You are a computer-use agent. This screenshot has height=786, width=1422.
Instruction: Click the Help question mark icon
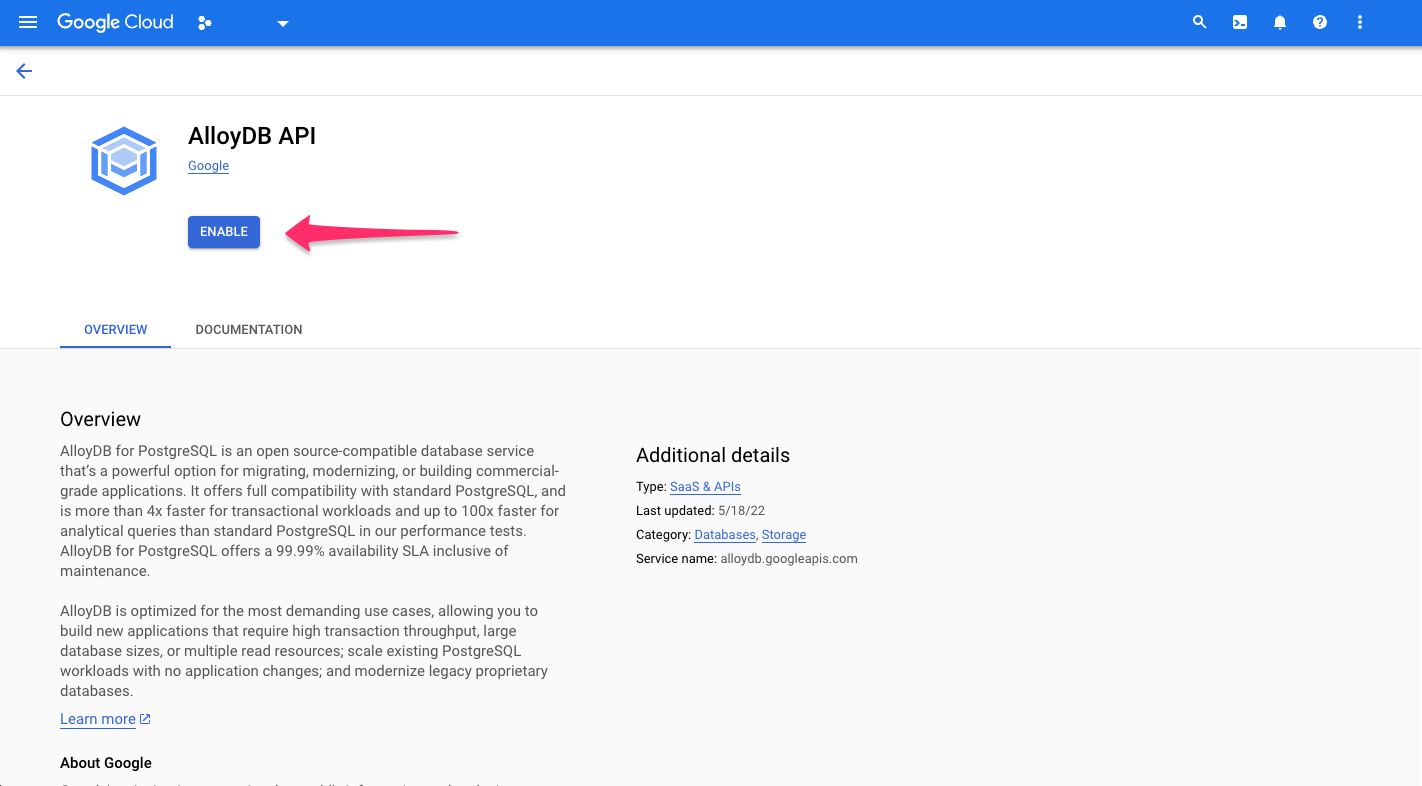click(x=1319, y=22)
